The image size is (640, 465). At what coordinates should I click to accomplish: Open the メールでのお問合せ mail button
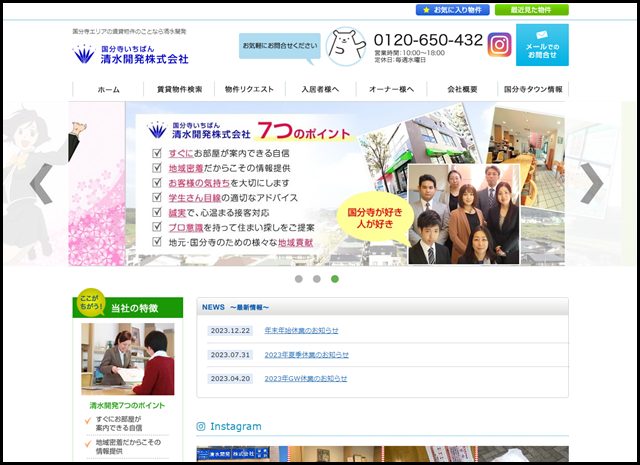(542, 45)
